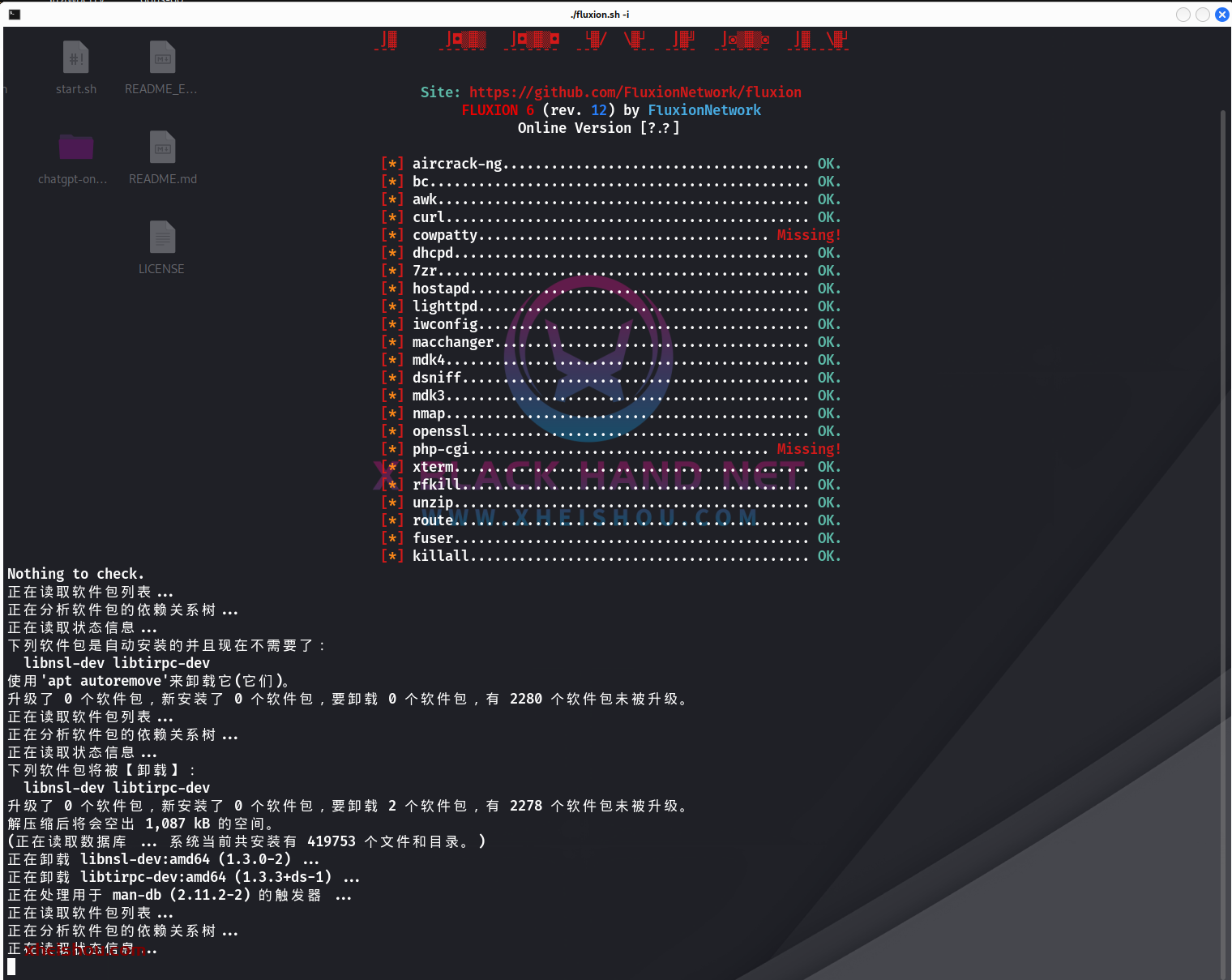Select the LICENSE desktop file icon
Image resolution: width=1232 pixels, height=980 pixels.
click(x=161, y=247)
